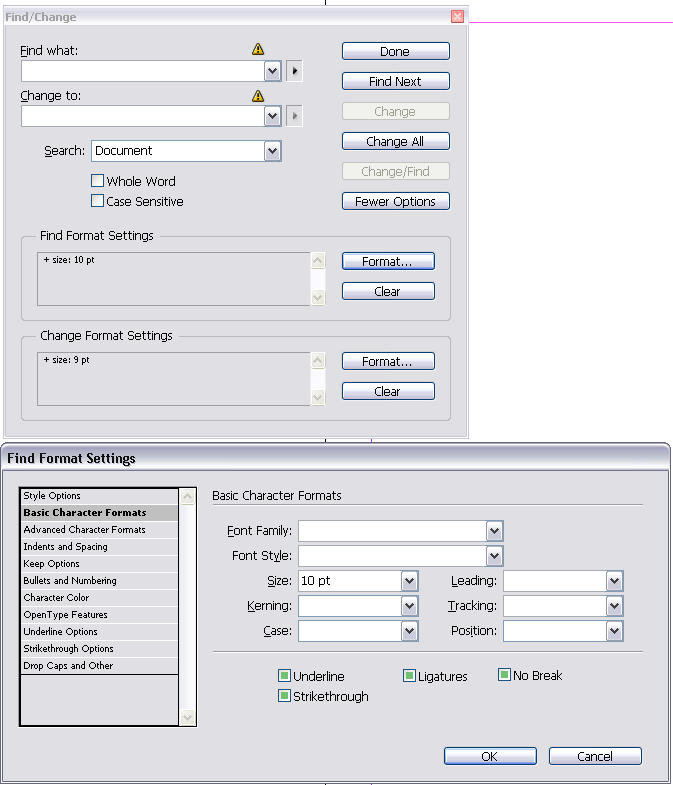Select Indents and Spacing category

click(x=99, y=547)
